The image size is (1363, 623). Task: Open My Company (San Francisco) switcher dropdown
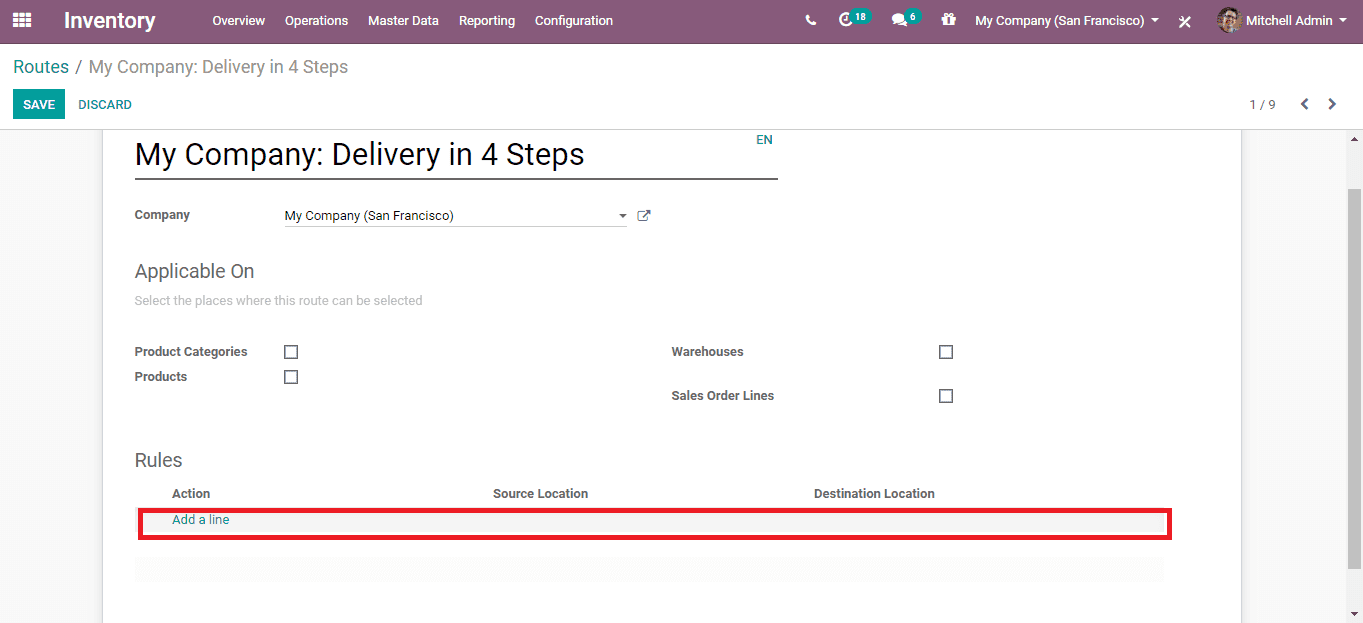pos(1067,20)
